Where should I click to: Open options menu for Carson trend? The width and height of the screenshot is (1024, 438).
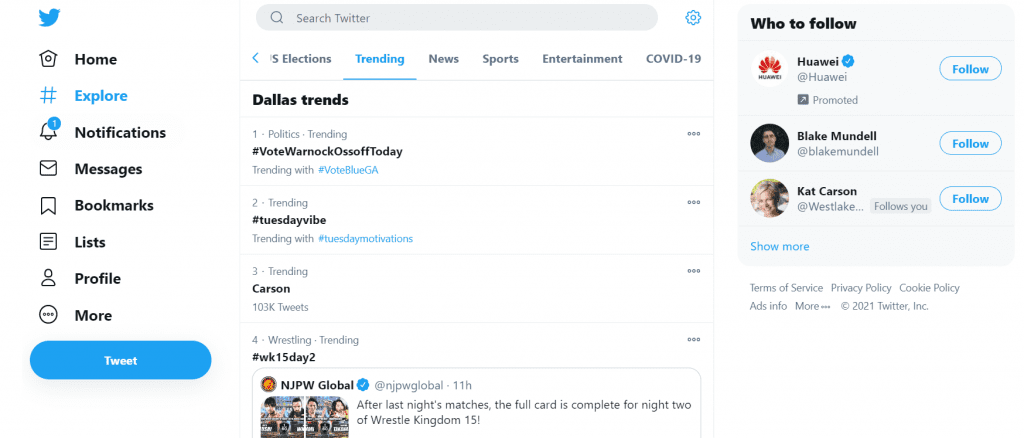[x=693, y=271]
